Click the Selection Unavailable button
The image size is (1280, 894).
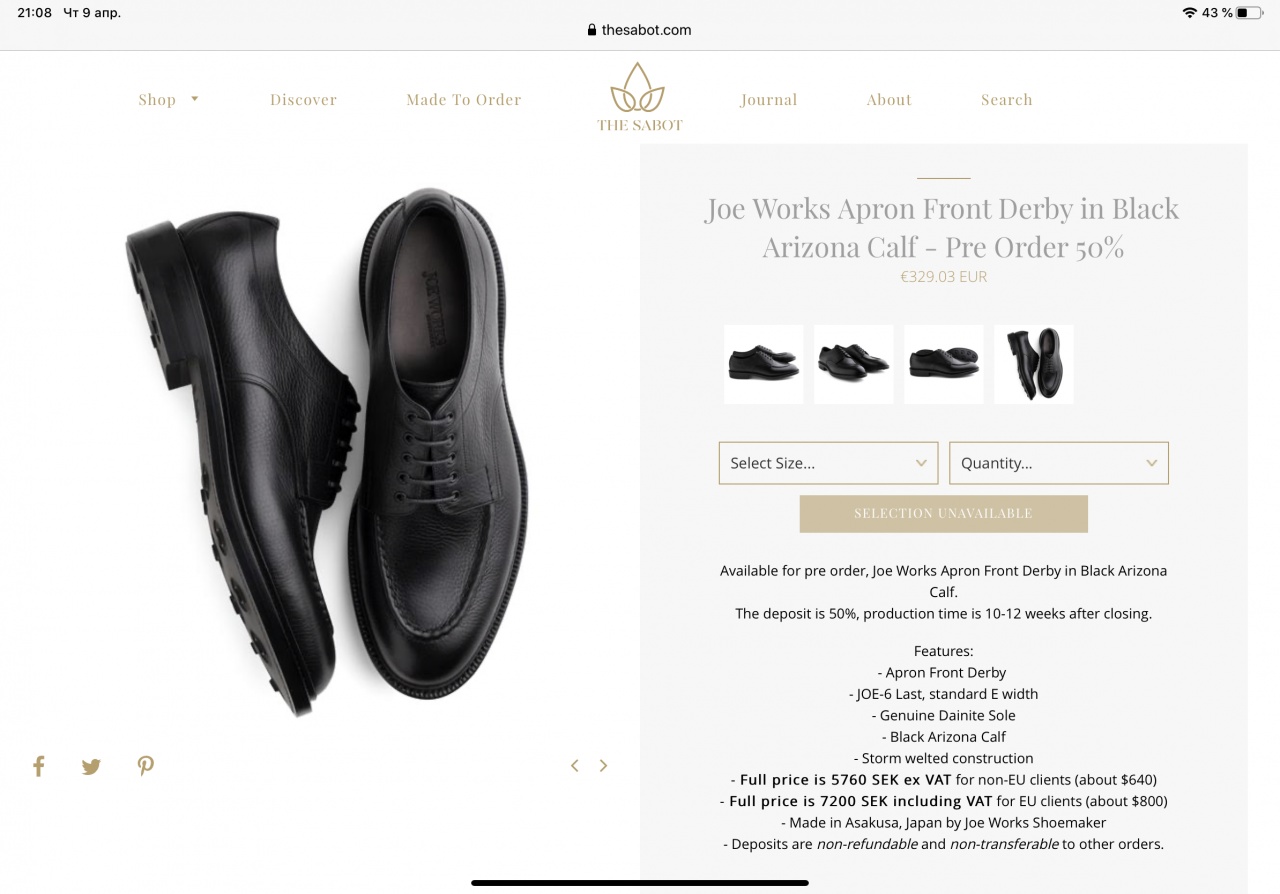click(x=943, y=513)
